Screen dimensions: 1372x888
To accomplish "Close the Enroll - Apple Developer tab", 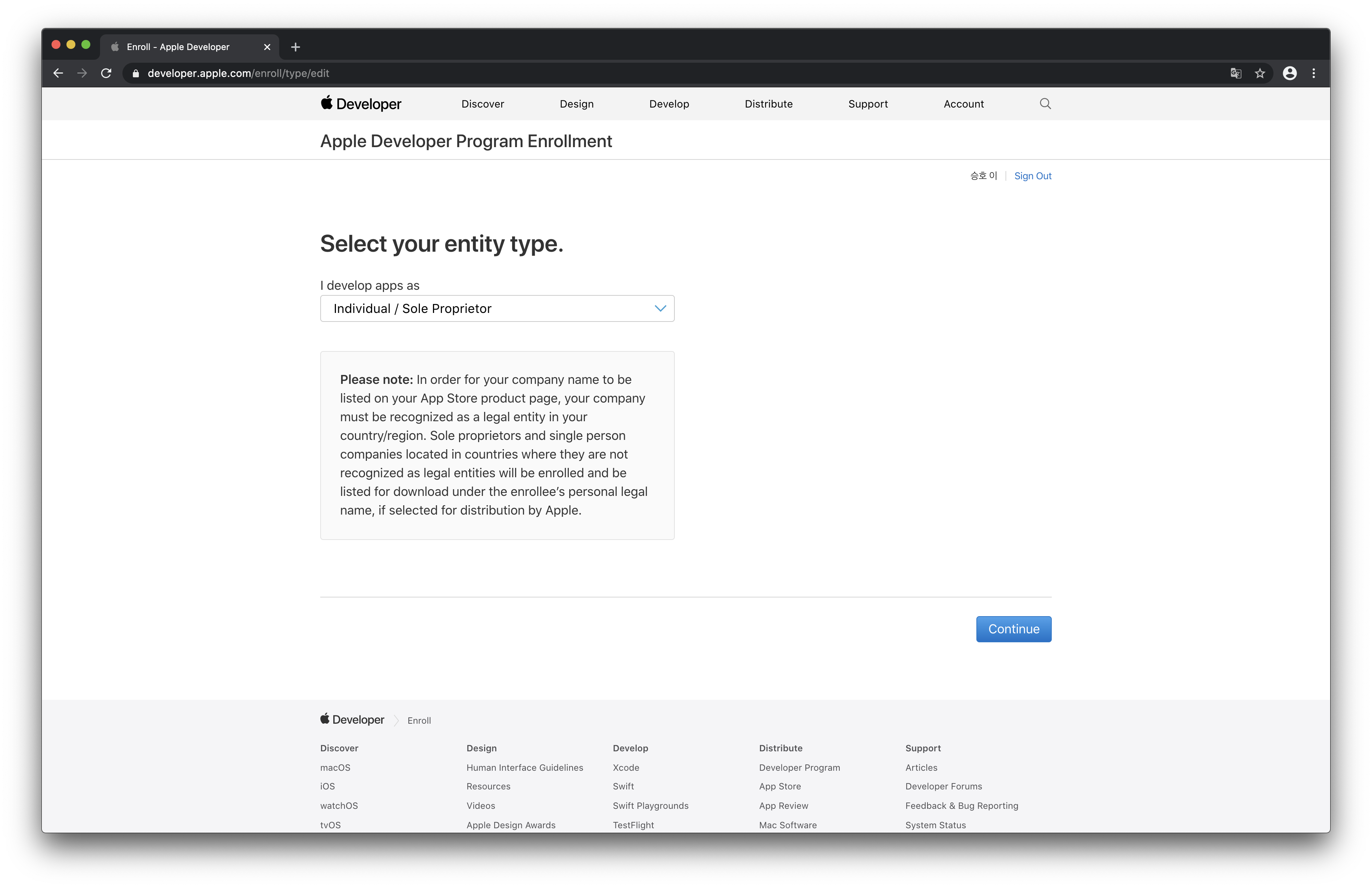I will (267, 47).
